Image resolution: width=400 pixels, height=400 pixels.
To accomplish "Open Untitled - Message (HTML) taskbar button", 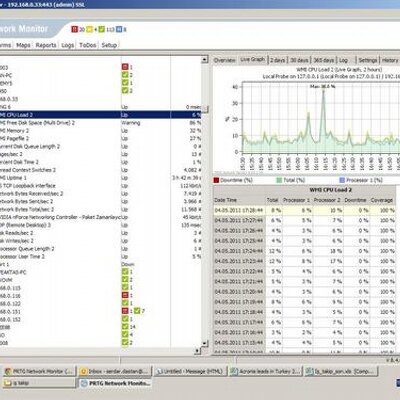I will point(191,371).
